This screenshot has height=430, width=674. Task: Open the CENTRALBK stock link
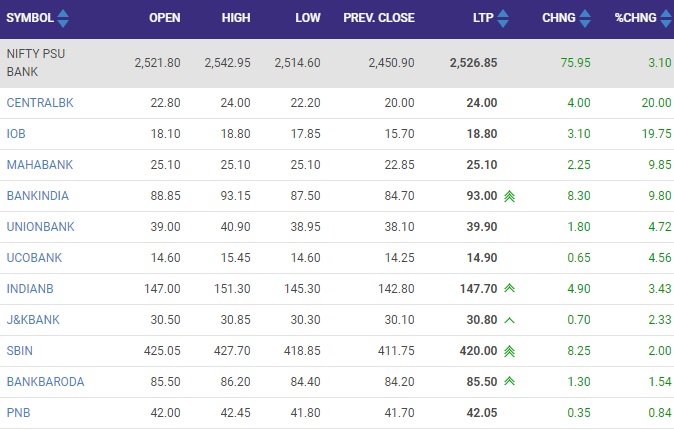point(40,103)
